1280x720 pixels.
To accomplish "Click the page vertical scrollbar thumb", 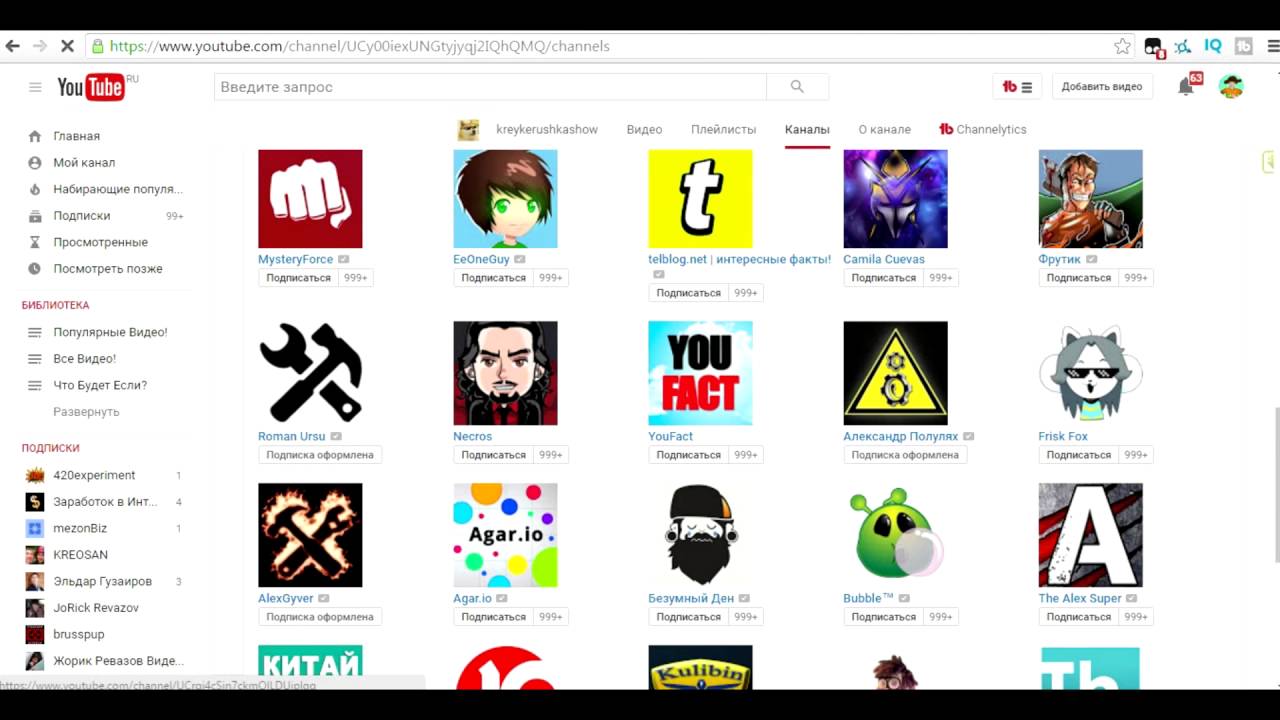I will (x=1275, y=485).
